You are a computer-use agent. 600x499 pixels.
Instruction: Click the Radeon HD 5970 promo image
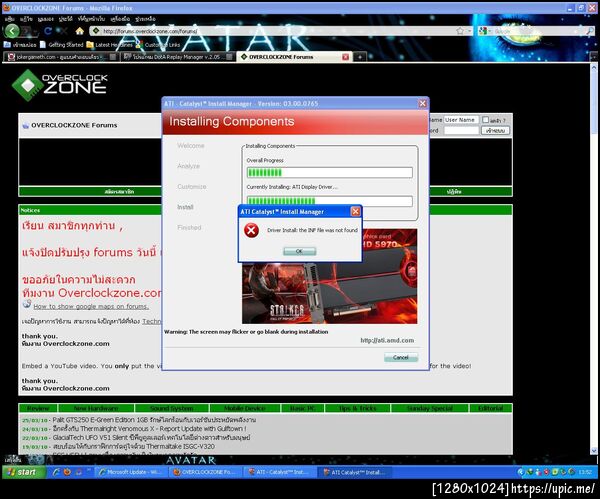click(x=329, y=276)
